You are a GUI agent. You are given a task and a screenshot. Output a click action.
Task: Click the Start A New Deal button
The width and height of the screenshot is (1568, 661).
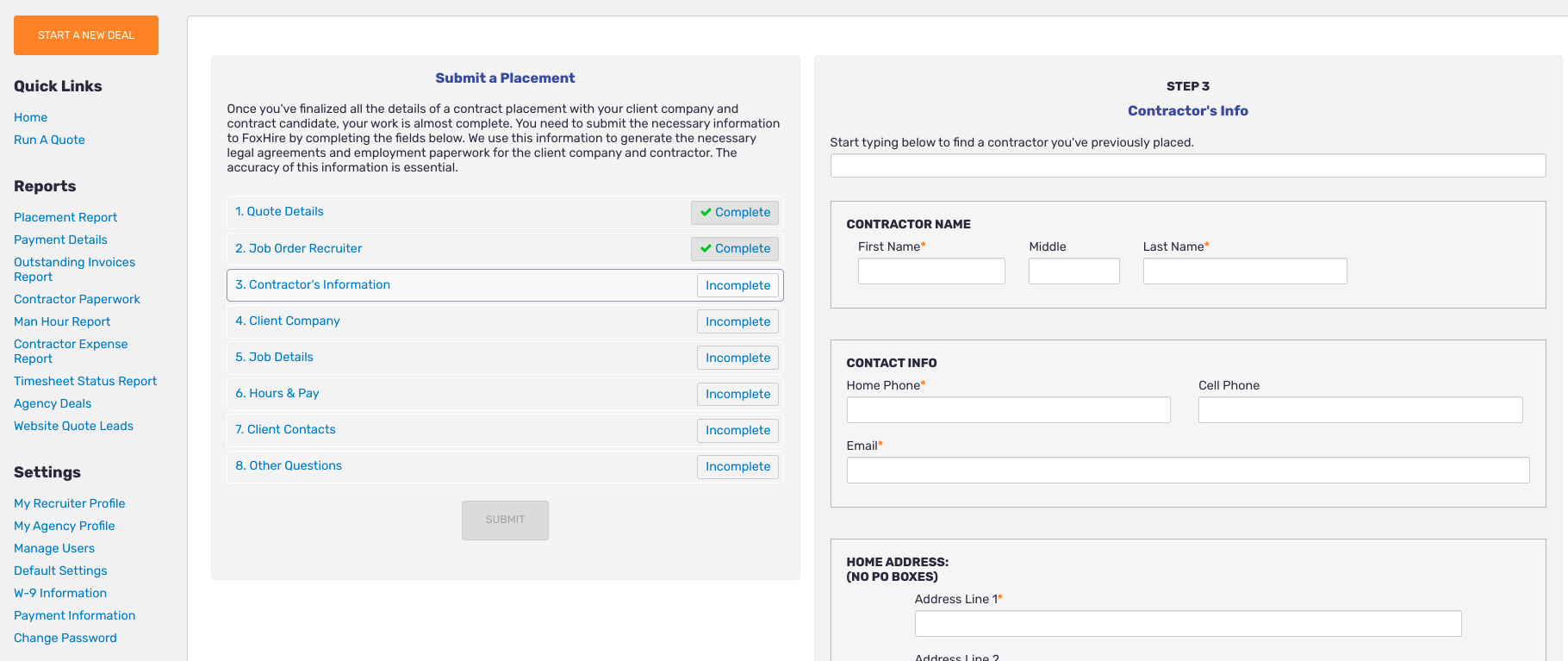click(86, 35)
